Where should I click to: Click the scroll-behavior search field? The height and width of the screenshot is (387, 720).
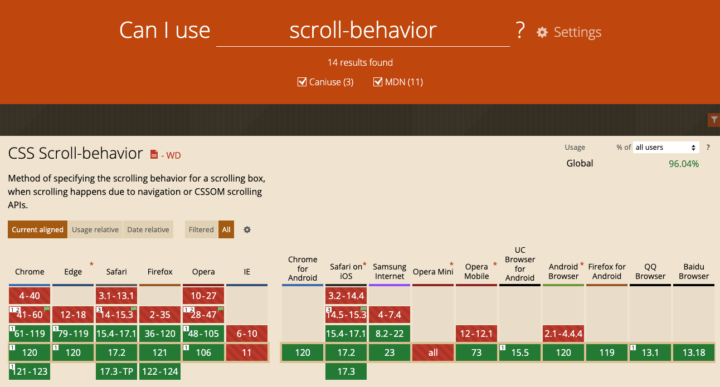(x=363, y=30)
